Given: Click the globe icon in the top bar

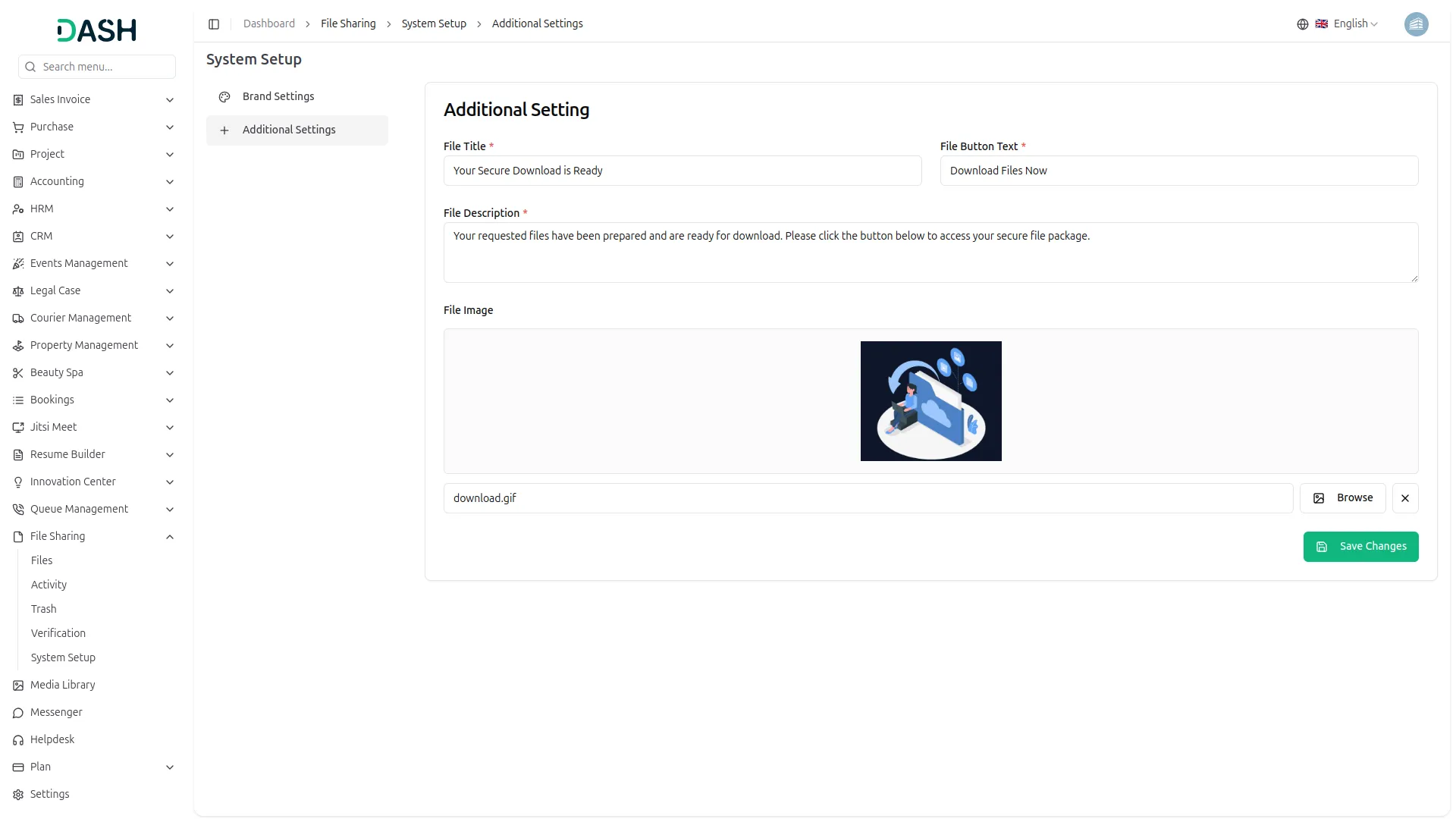Looking at the screenshot, I should coord(1302,24).
